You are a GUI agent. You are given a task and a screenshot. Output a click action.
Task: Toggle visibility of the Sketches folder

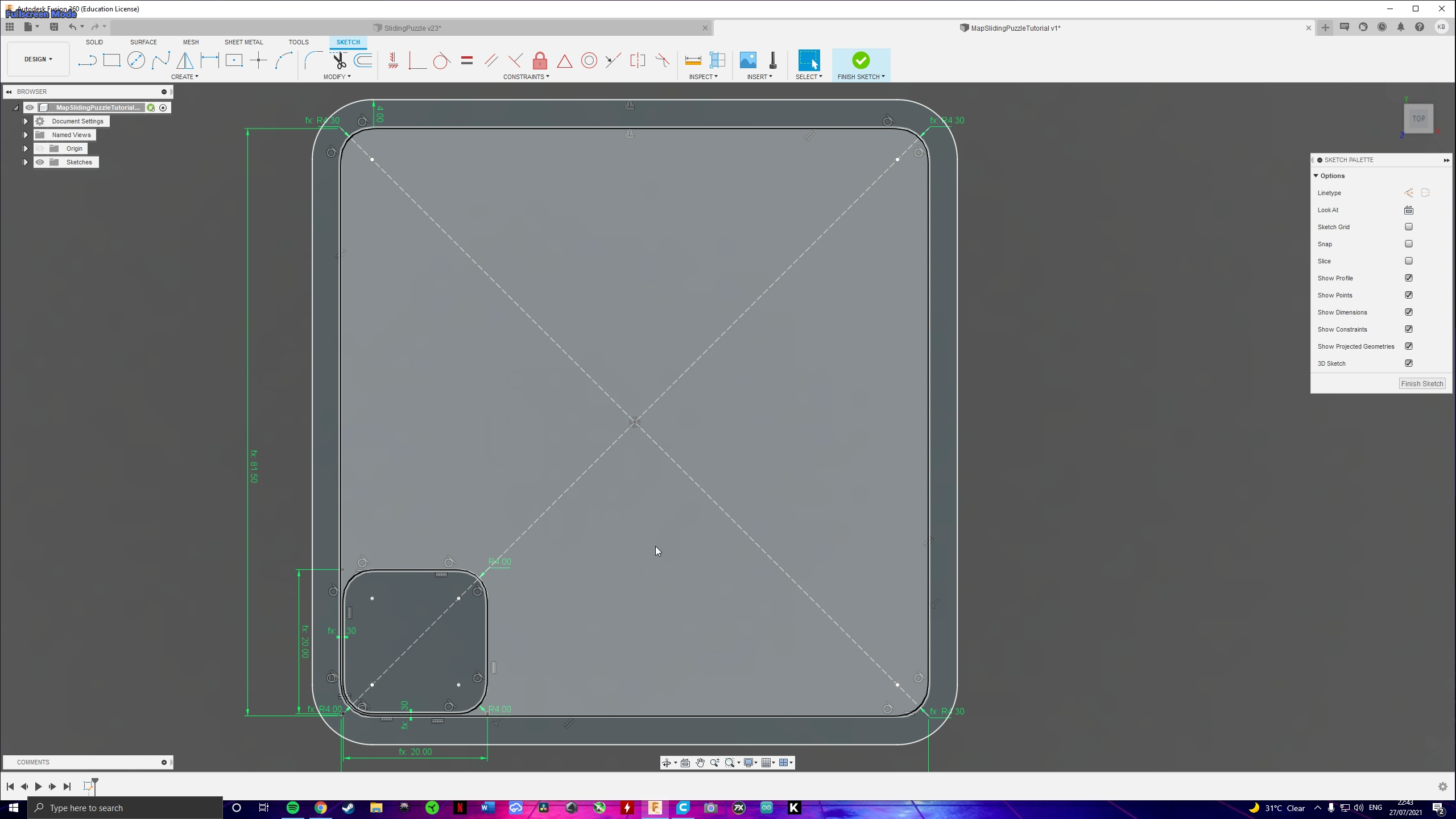click(40, 162)
